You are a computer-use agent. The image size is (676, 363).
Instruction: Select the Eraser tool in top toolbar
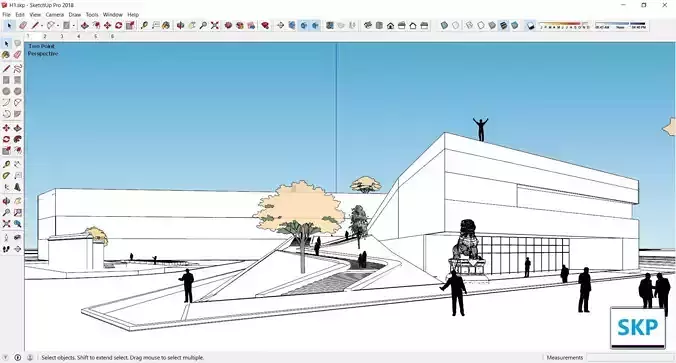pyautogui.click(x=23, y=25)
